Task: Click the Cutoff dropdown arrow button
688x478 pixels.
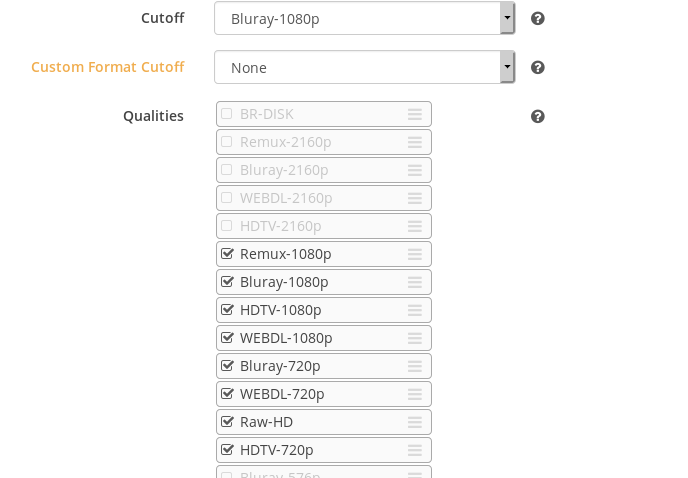Action: [507, 18]
